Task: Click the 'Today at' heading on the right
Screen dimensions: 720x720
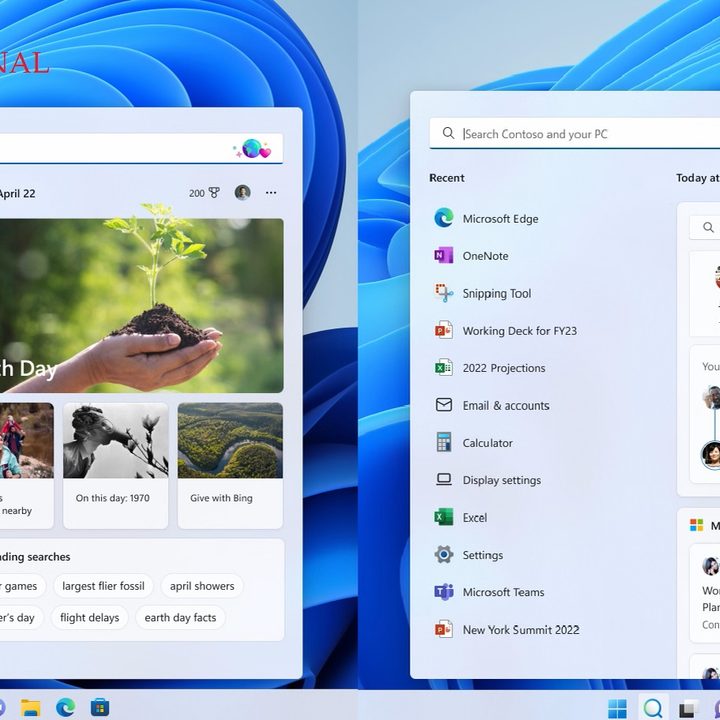Action: 698,178
